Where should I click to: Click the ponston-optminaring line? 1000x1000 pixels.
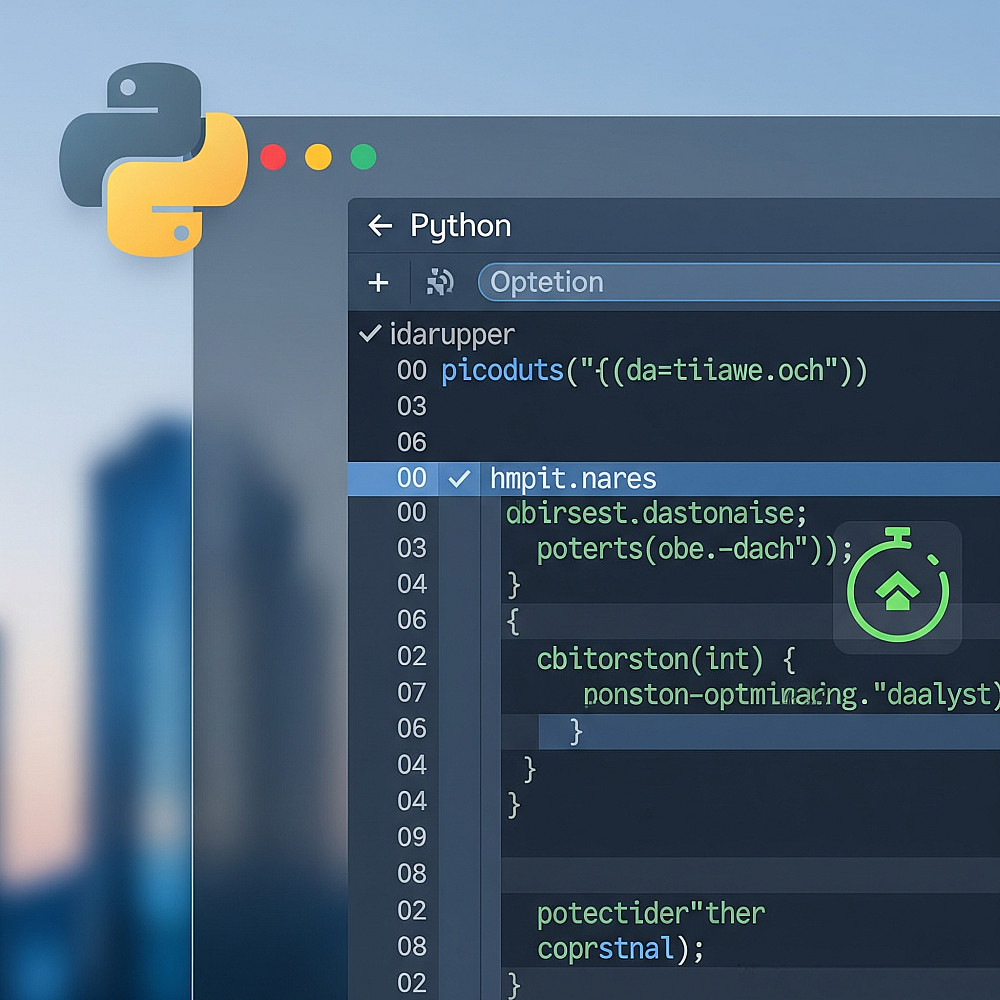pyautogui.click(x=791, y=695)
